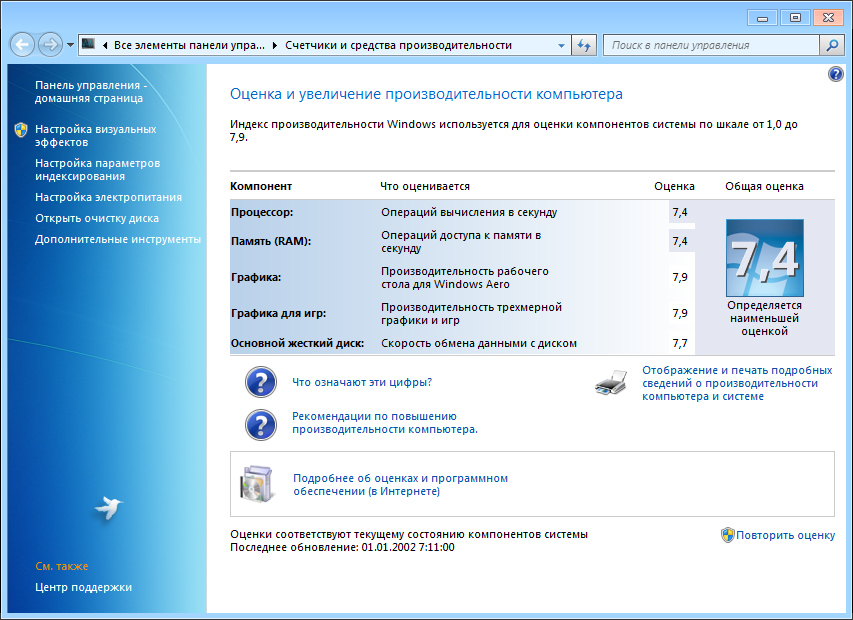Click shield icon beside 'Настройка визуальных эффектов'
Screen dimensions: 853x620
click(21, 129)
